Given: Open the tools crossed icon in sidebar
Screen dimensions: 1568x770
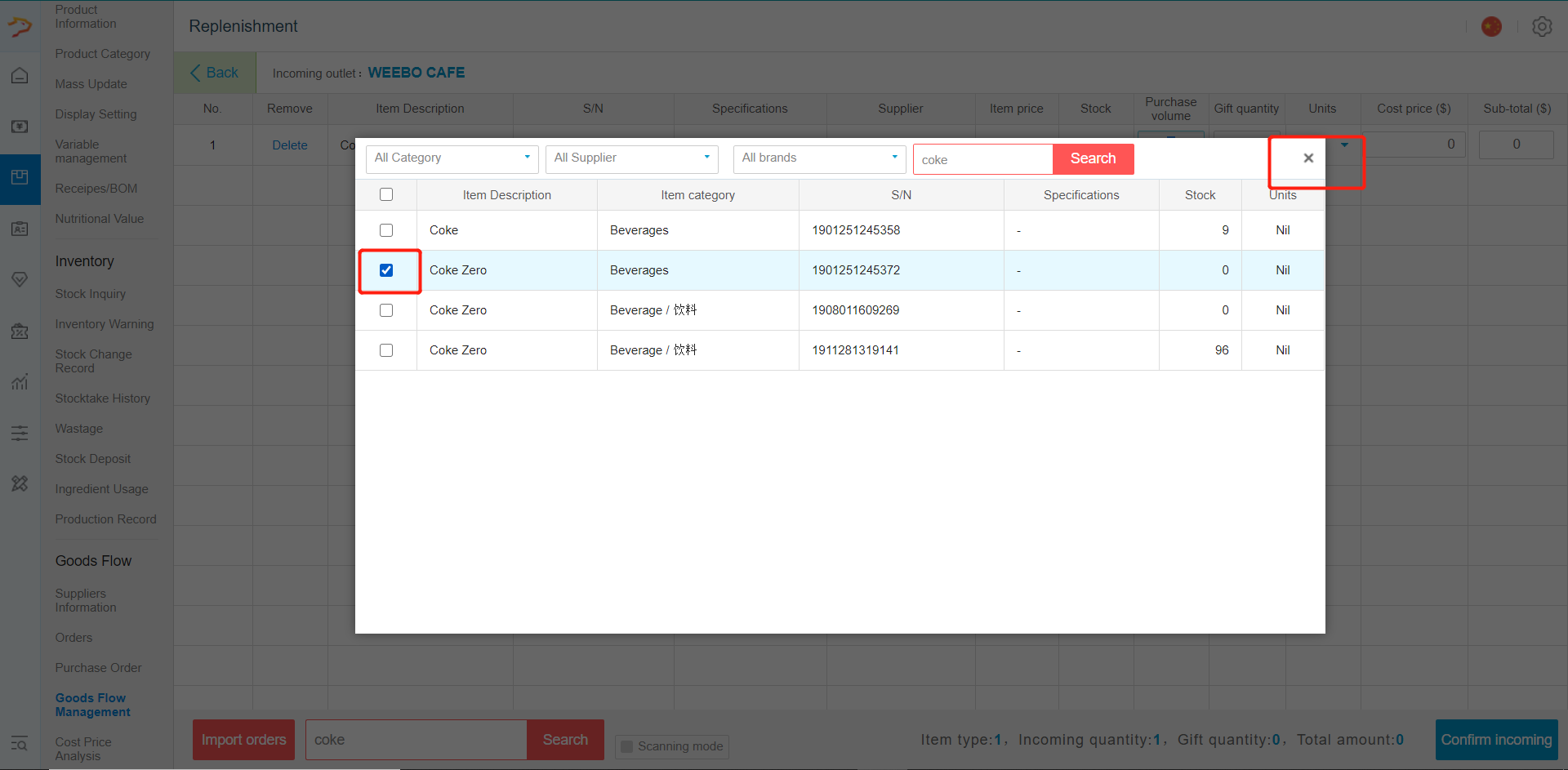Looking at the screenshot, I should (x=20, y=483).
